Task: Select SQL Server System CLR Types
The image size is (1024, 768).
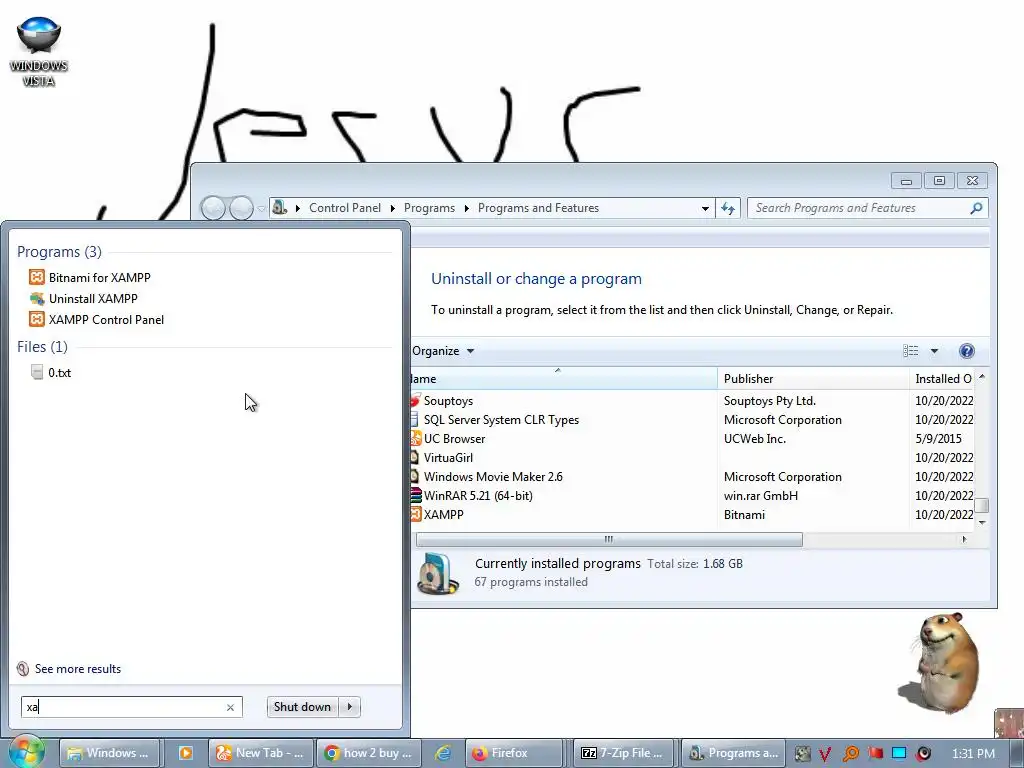Action: (692, 420)
